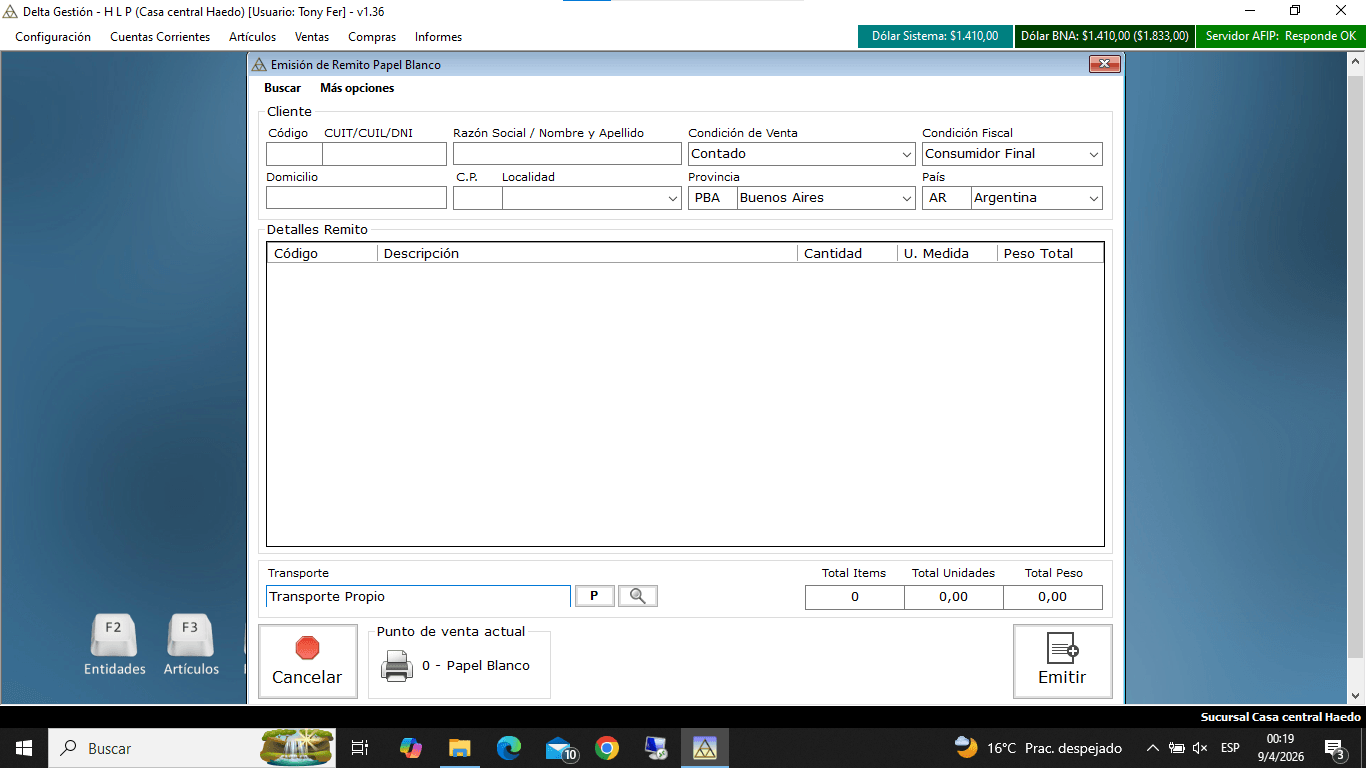This screenshot has height=768, width=1366.
Task: Click the P transport button
Action: pyautogui.click(x=595, y=596)
